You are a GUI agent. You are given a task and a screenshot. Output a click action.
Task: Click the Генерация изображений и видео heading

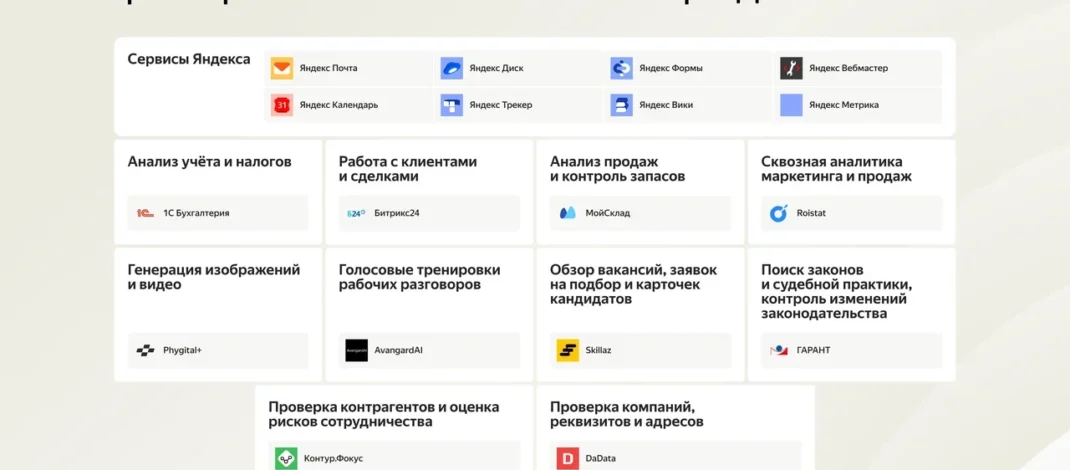(x=214, y=277)
